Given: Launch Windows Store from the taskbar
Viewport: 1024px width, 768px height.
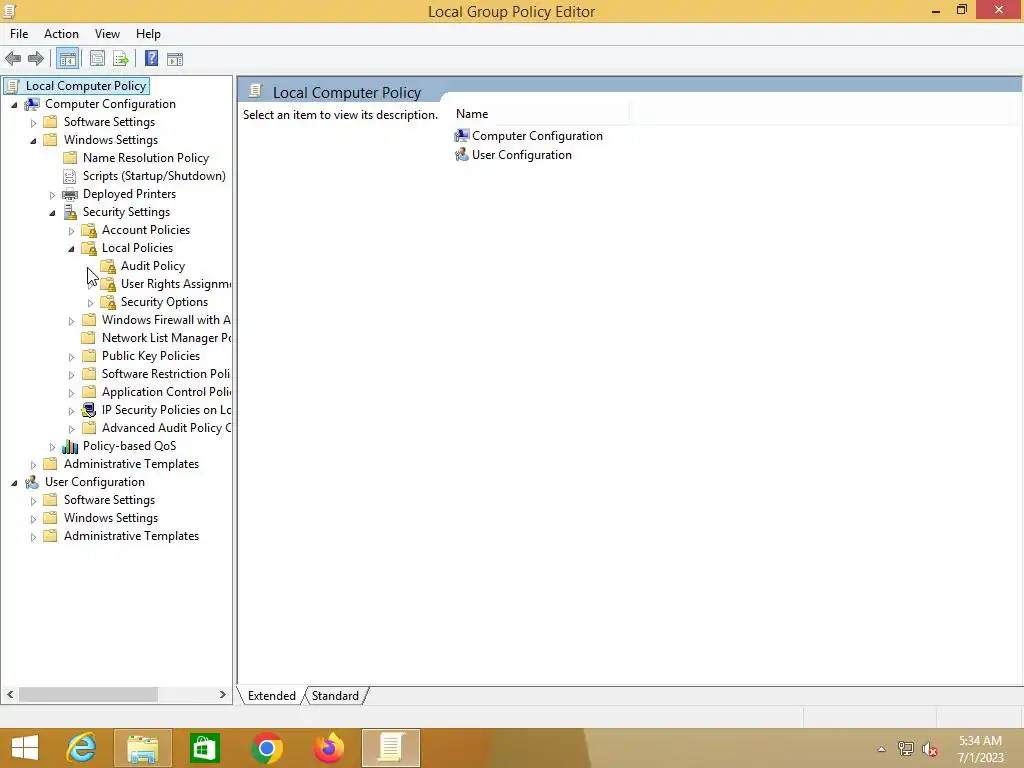Looking at the screenshot, I should tap(204, 748).
